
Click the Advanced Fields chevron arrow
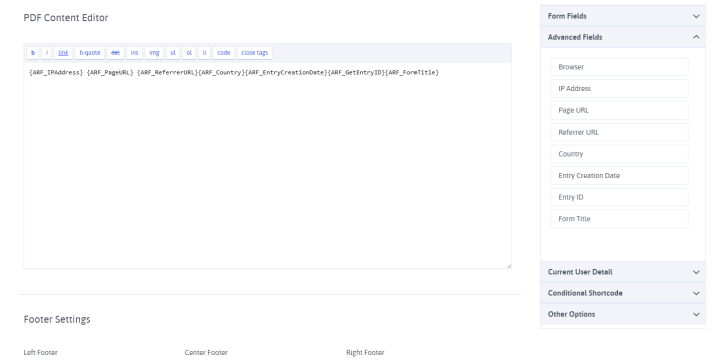coord(696,37)
